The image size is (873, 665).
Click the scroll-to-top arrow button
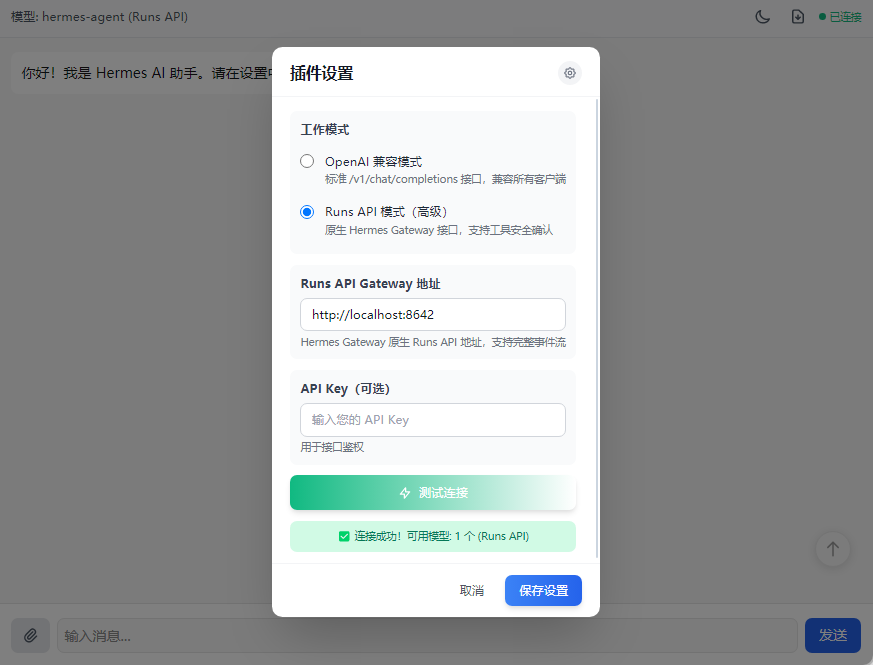coord(832,549)
